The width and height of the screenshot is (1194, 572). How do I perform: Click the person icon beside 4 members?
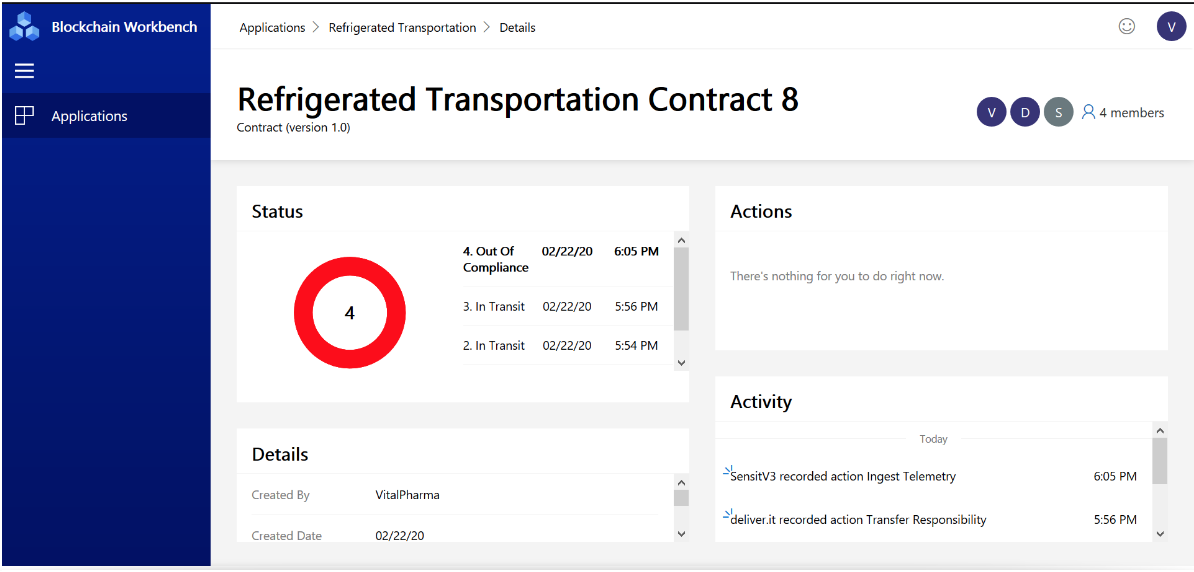click(x=1088, y=113)
